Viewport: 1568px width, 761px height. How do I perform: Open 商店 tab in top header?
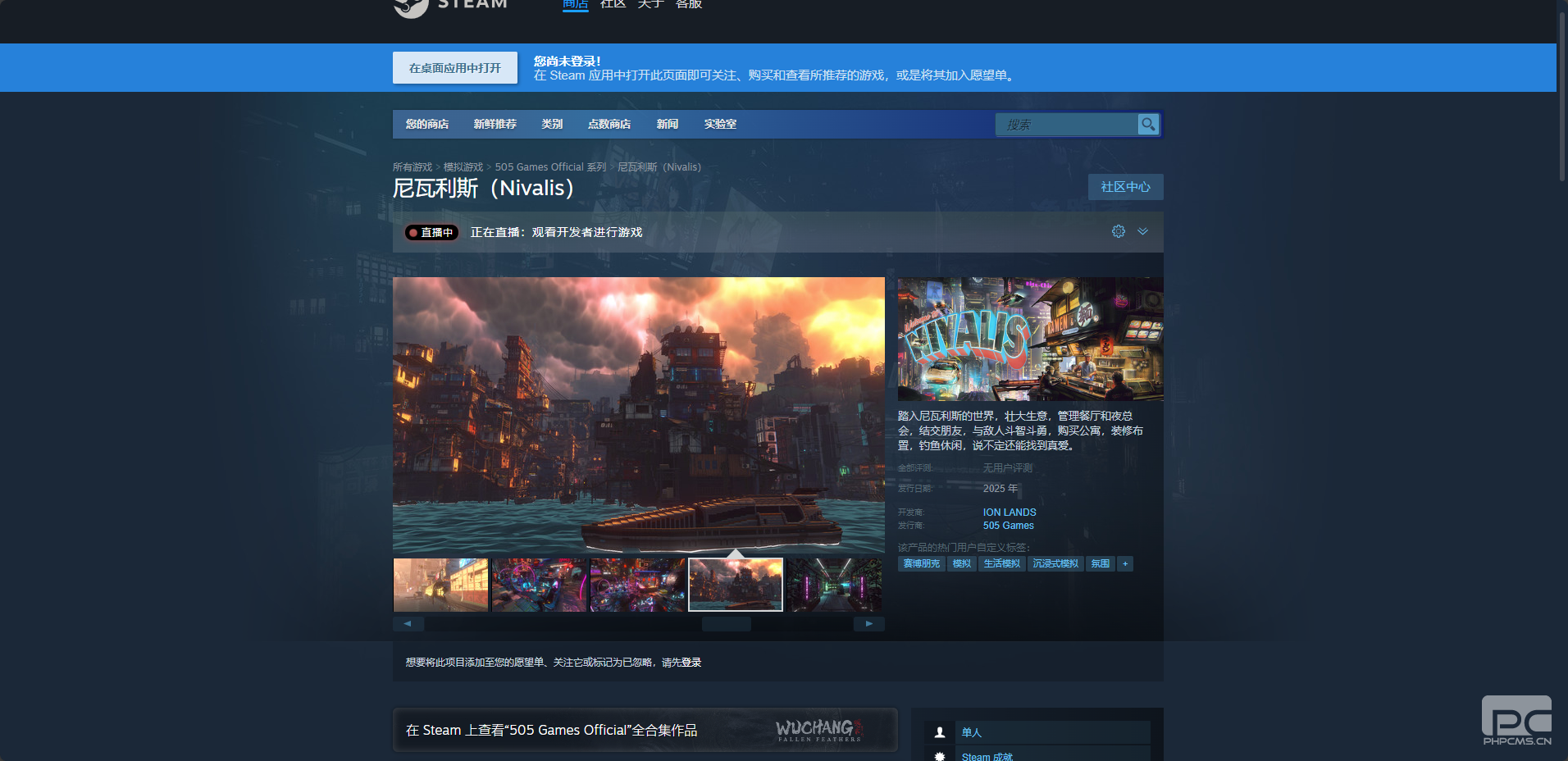tap(576, 4)
